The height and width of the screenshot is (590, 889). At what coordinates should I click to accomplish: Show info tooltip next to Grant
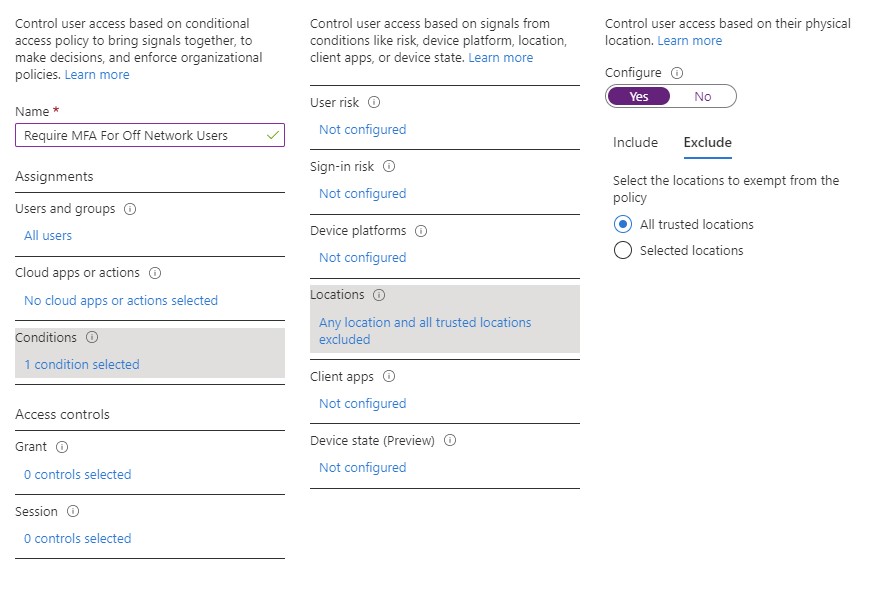click(x=62, y=447)
